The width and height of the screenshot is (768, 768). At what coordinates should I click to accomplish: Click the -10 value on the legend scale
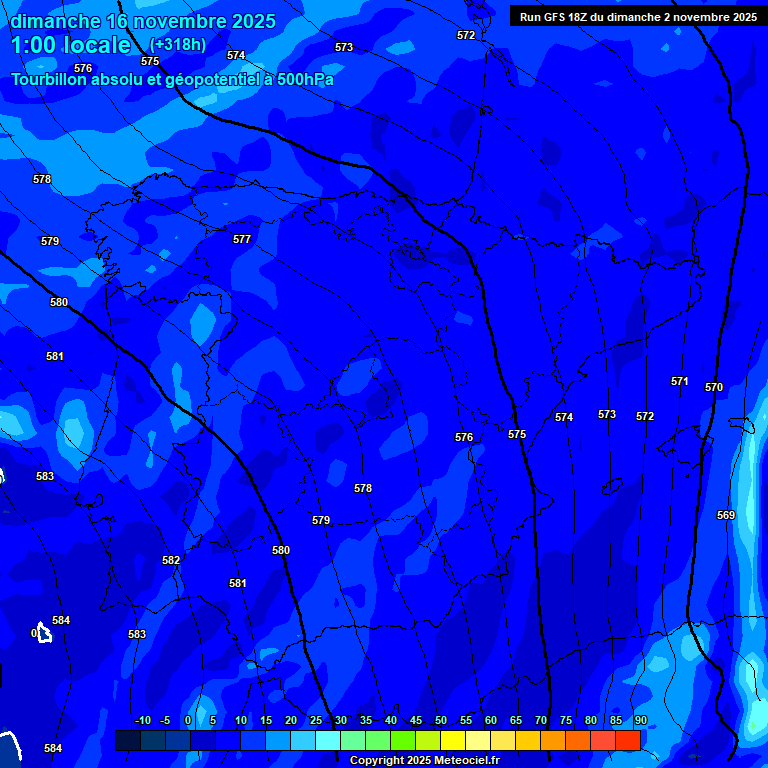pyautogui.click(x=142, y=721)
